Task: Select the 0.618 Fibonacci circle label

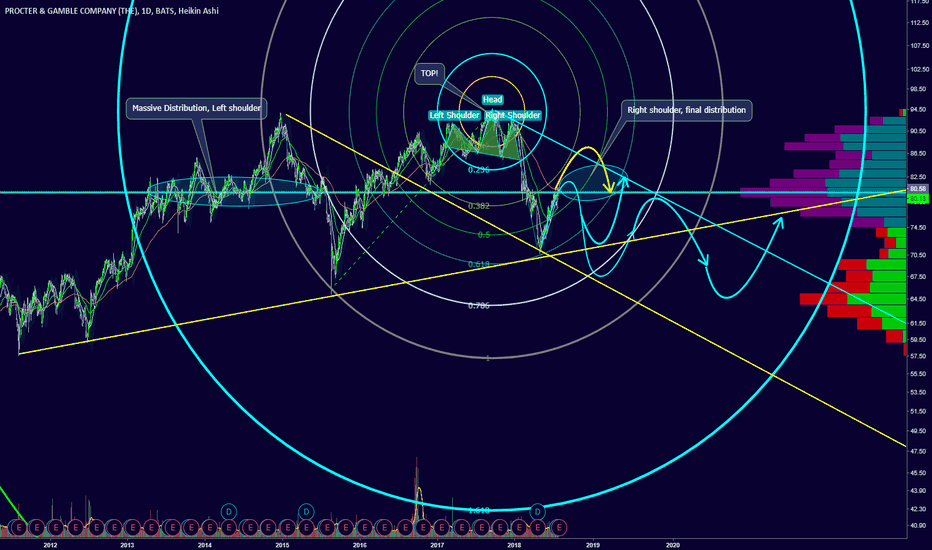Action: click(478, 264)
